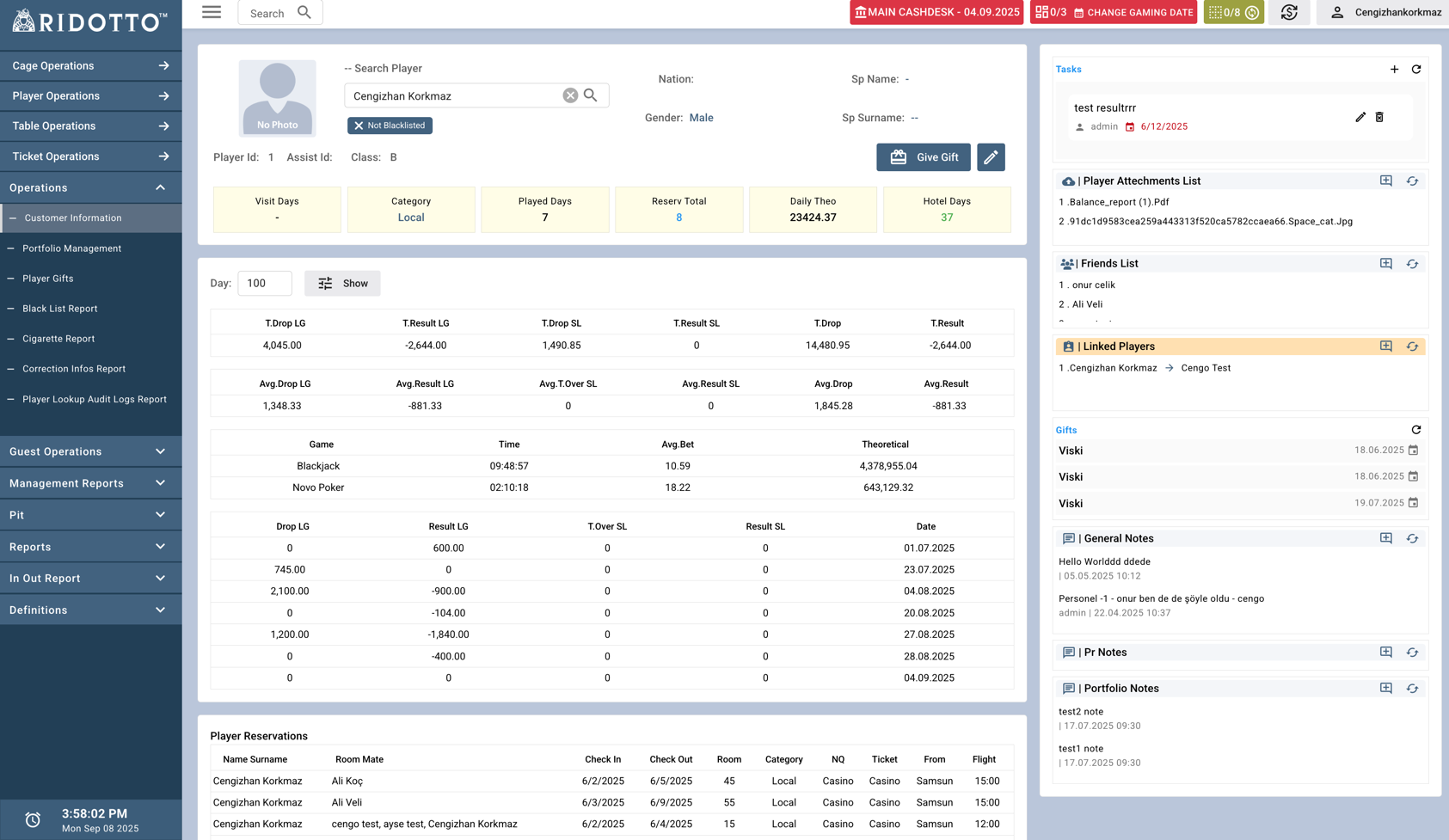Click Change Gaming Date button
The width and height of the screenshot is (1449, 840).
[1114, 12]
